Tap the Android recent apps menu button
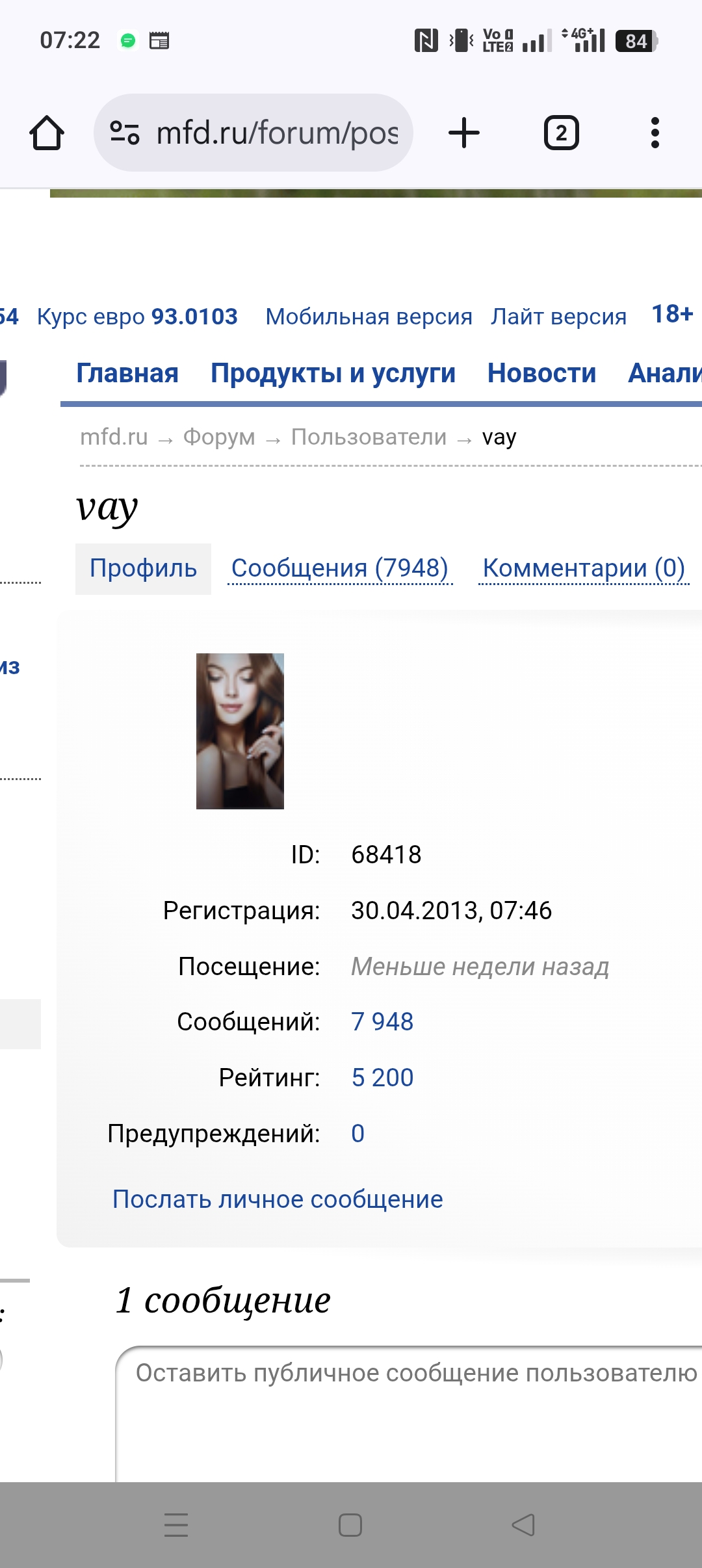 176,1524
